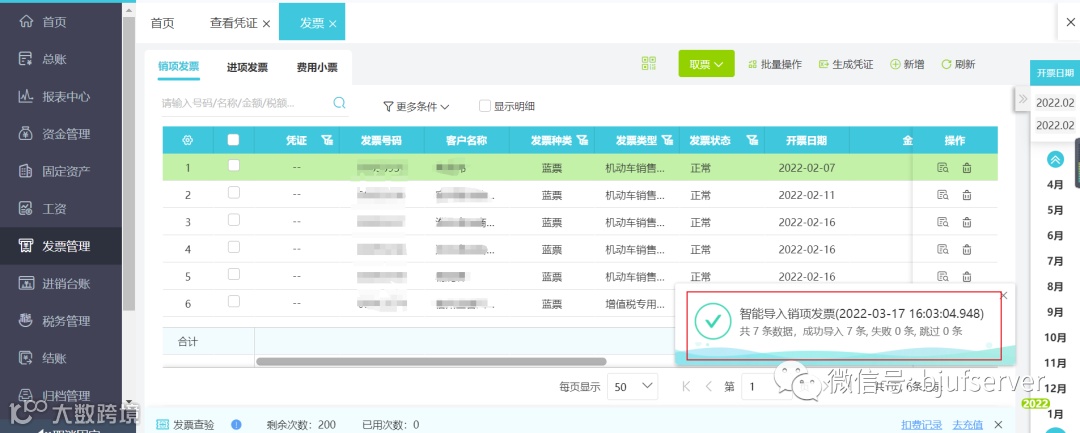View details icon for row 1
Image resolution: width=1080 pixels, height=433 pixels.
click(942, 167)
